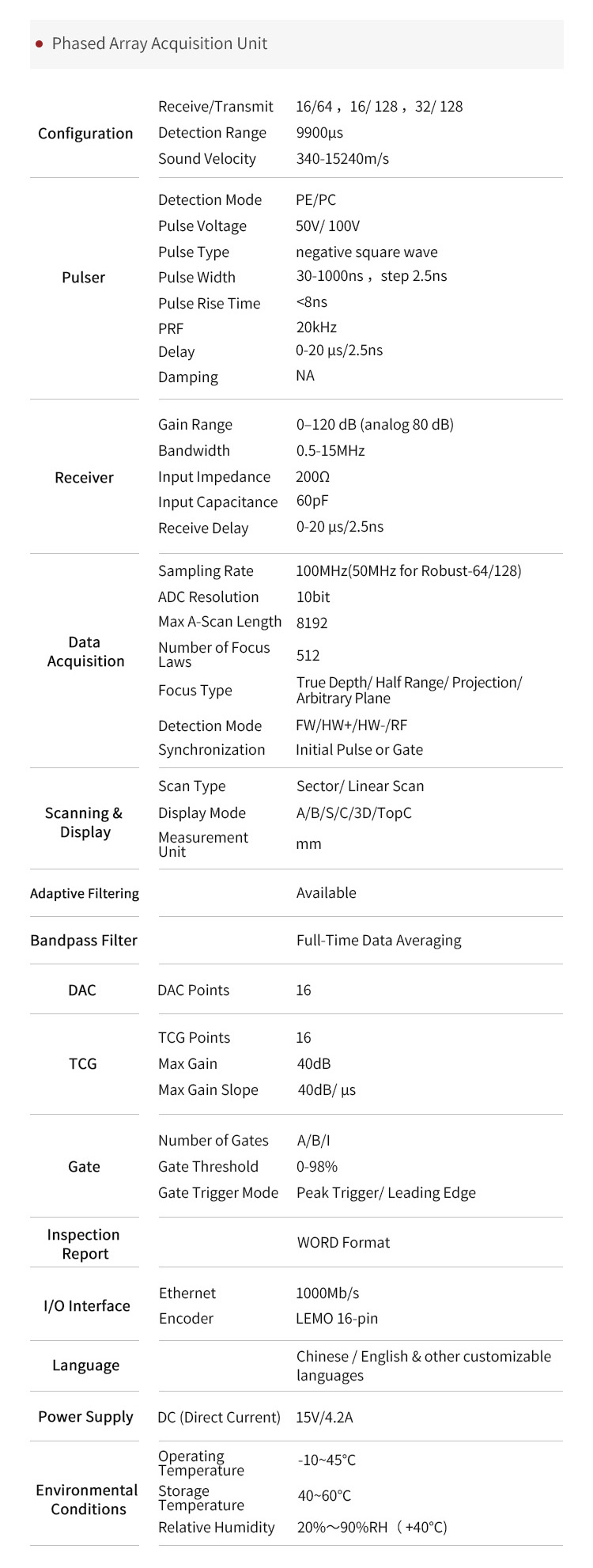Click the Pulse Rise Time label

pyautogui.click(x=209, y=303)
